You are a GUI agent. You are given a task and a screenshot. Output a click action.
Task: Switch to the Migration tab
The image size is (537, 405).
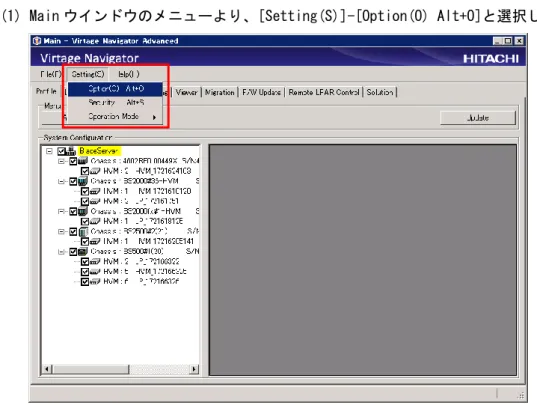[220, 92]
